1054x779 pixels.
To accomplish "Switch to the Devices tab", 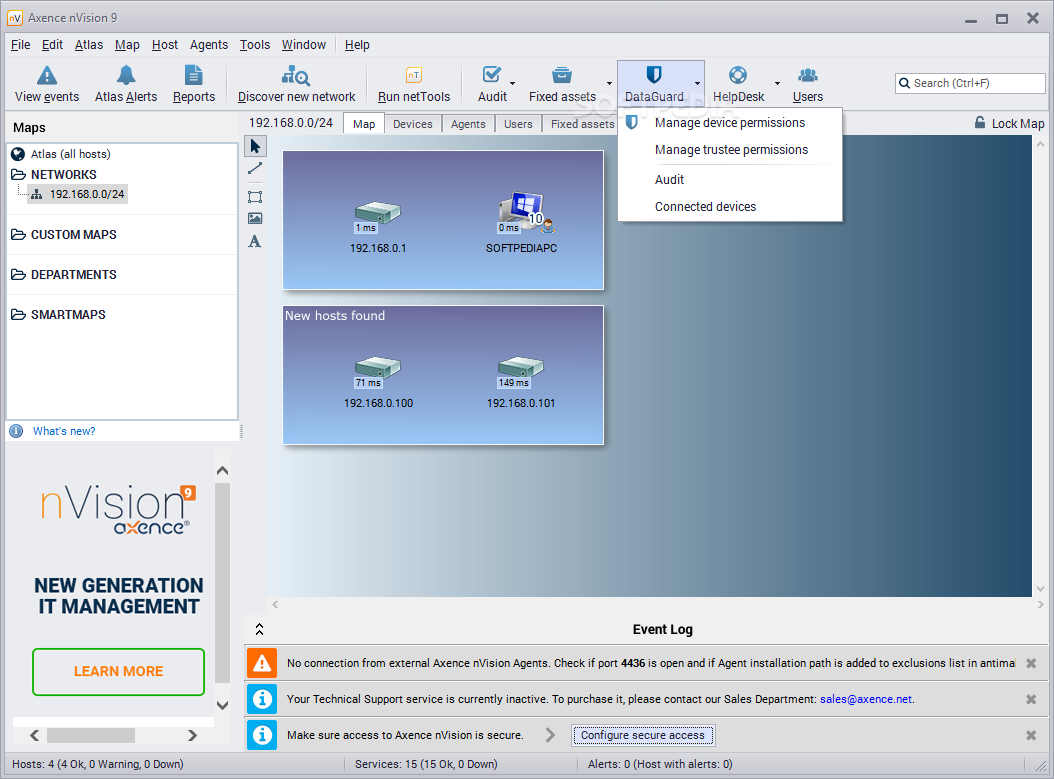I will [x=413, y=124].
